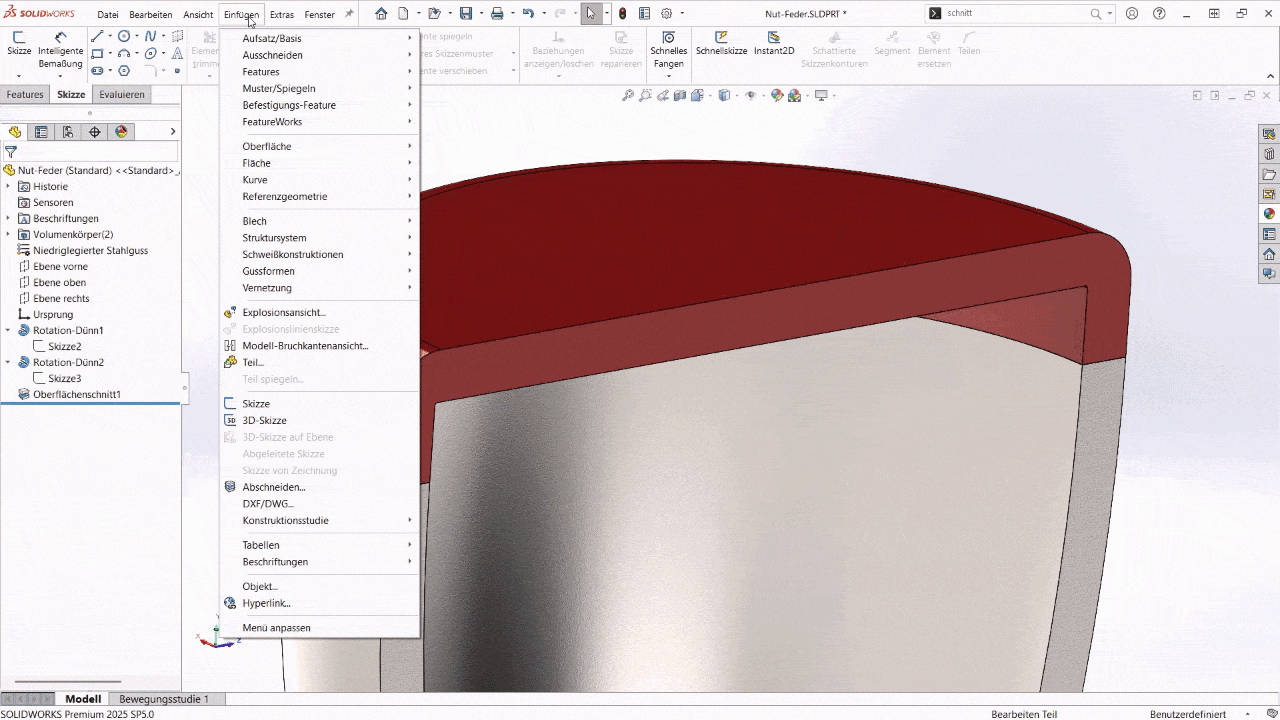This screenshot has height=720, width=1280.
Task: Expand the Volumenkörper(2) tree folder
Action: (x=8, y=234)
